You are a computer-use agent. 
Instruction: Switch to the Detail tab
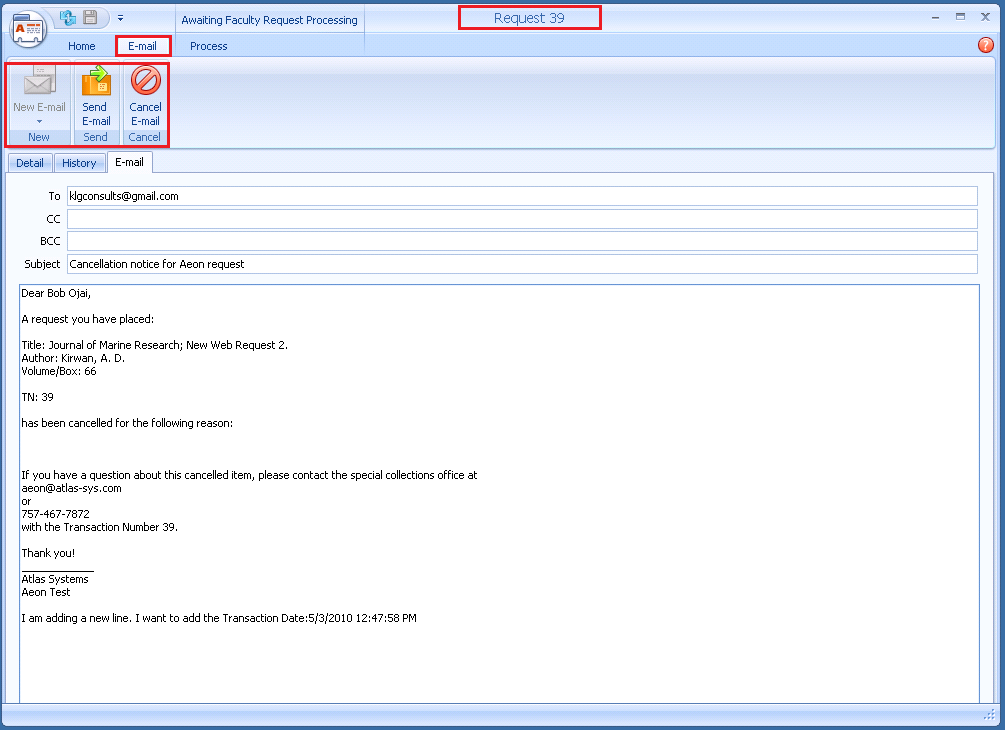pyautogui.click(x=30, y=163)
